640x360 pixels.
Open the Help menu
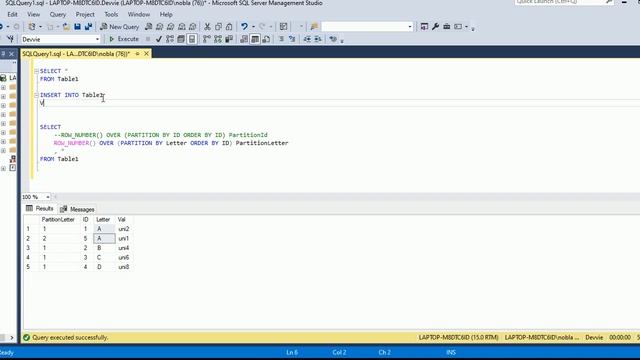pyautogui.click(x=166, y=14)
